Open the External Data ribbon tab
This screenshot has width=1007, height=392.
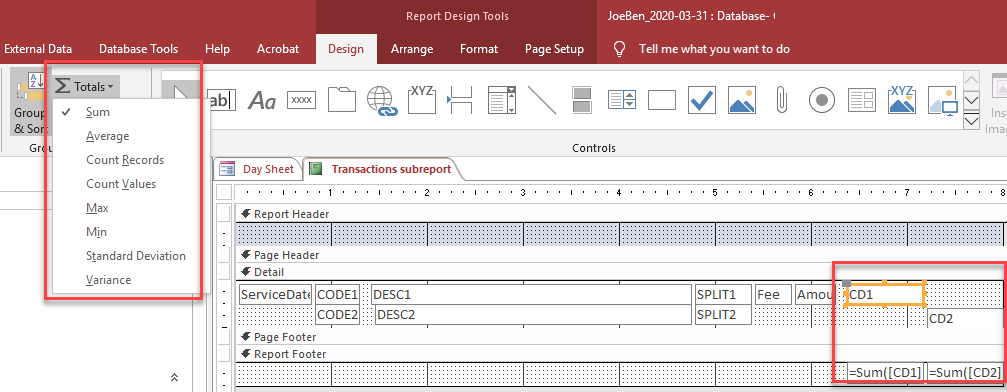38,49
